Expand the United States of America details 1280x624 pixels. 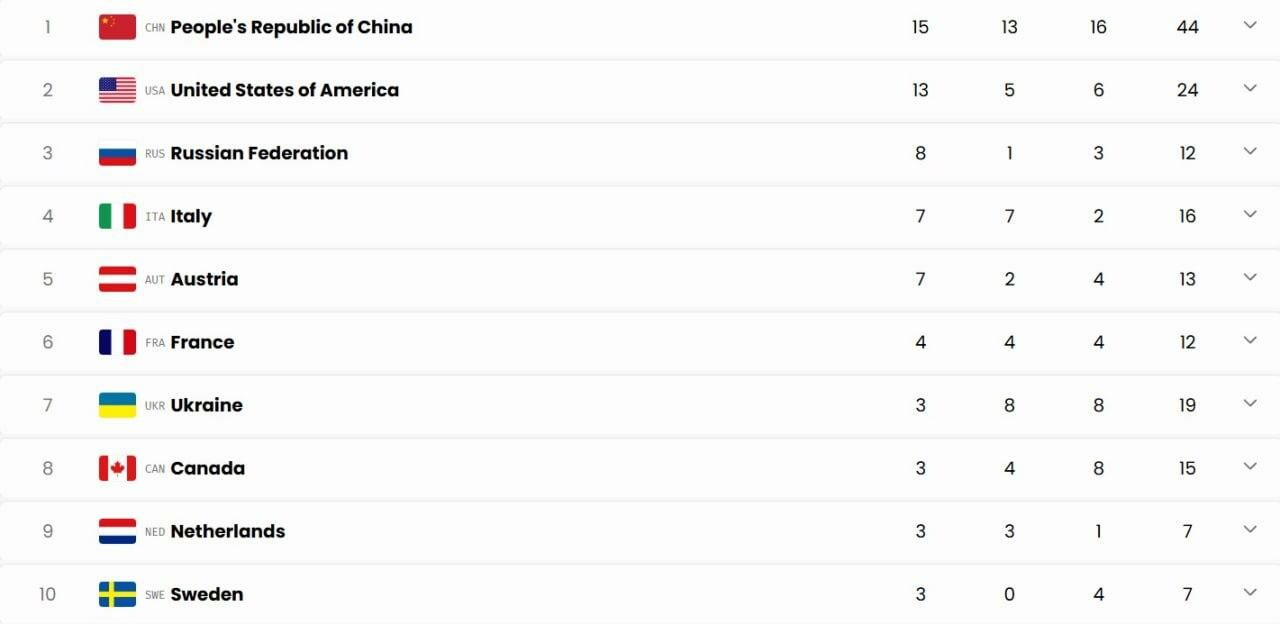tap(1250, 88)
